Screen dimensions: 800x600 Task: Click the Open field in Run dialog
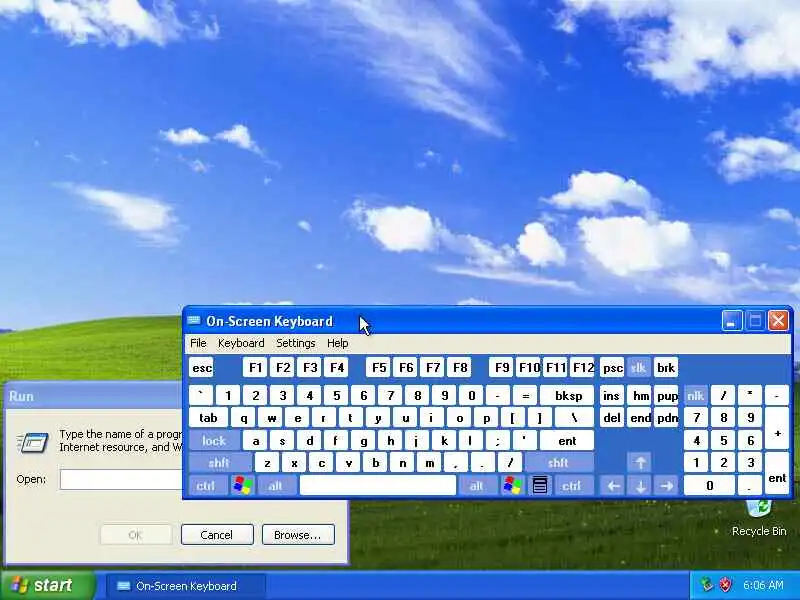tap(121, 480)
